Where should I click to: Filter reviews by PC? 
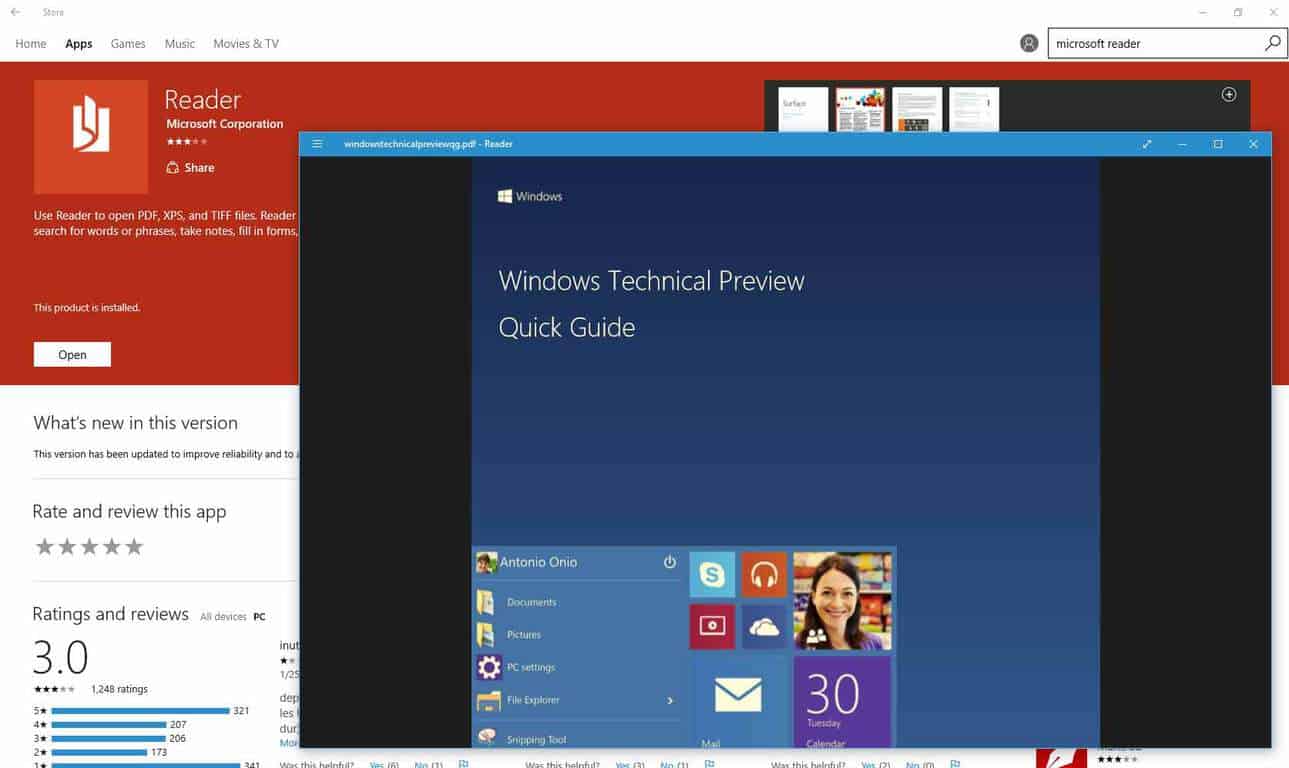click(259, 617)
